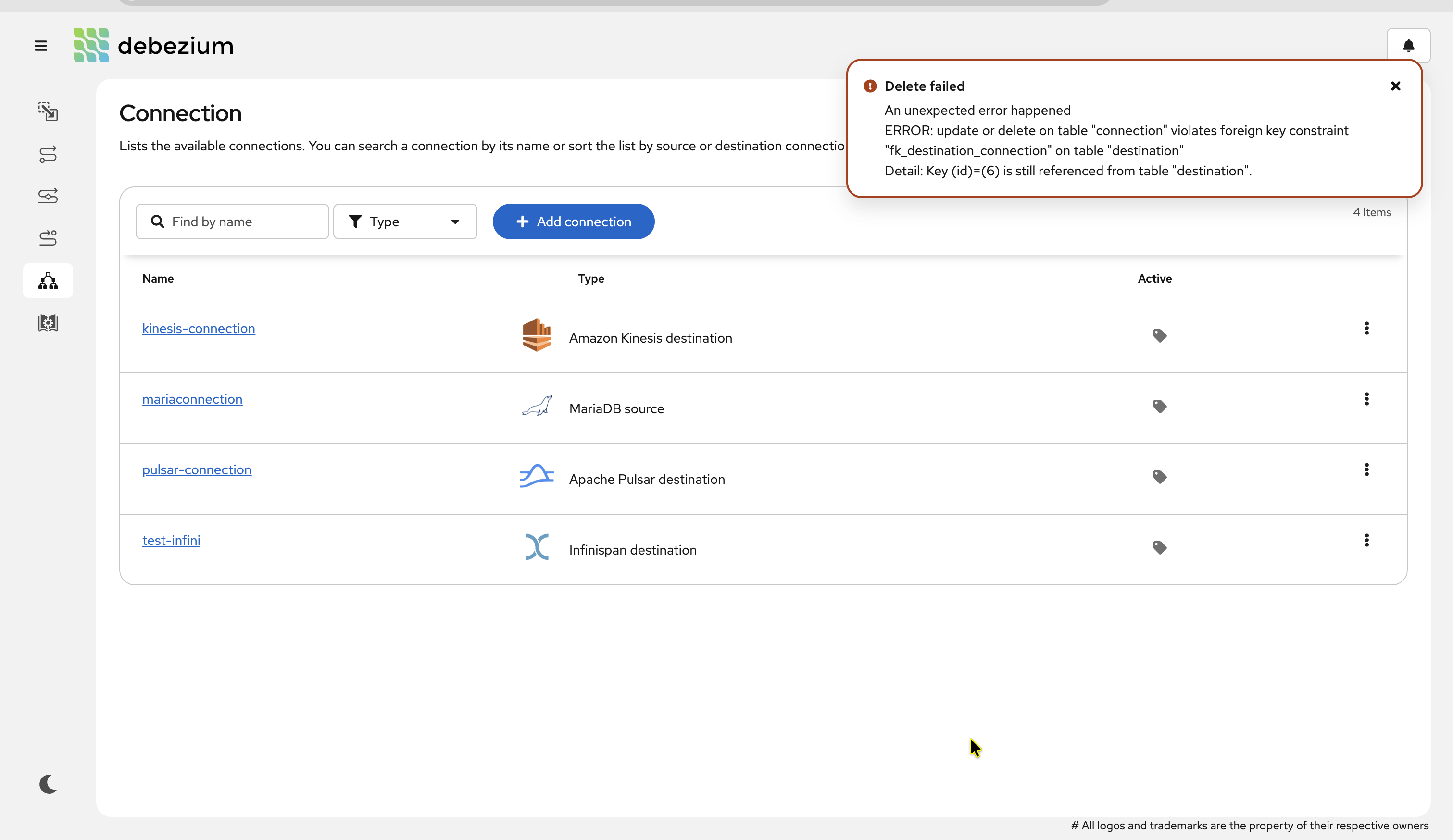Image resolution: width=1453 pixels, height=840 pixels.
Task: Focus the Find by name search field
Action: [242, 222]
